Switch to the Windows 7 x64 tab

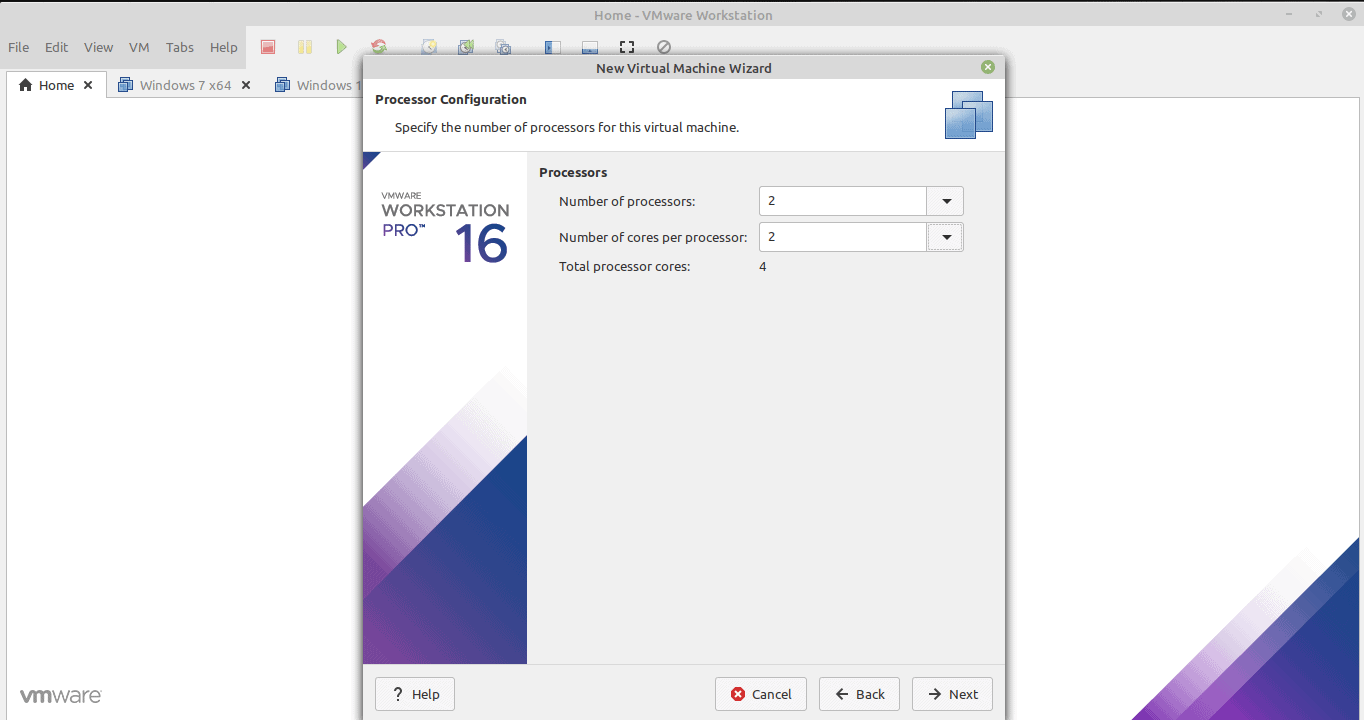pyautogui.click(x=185, y=85)
